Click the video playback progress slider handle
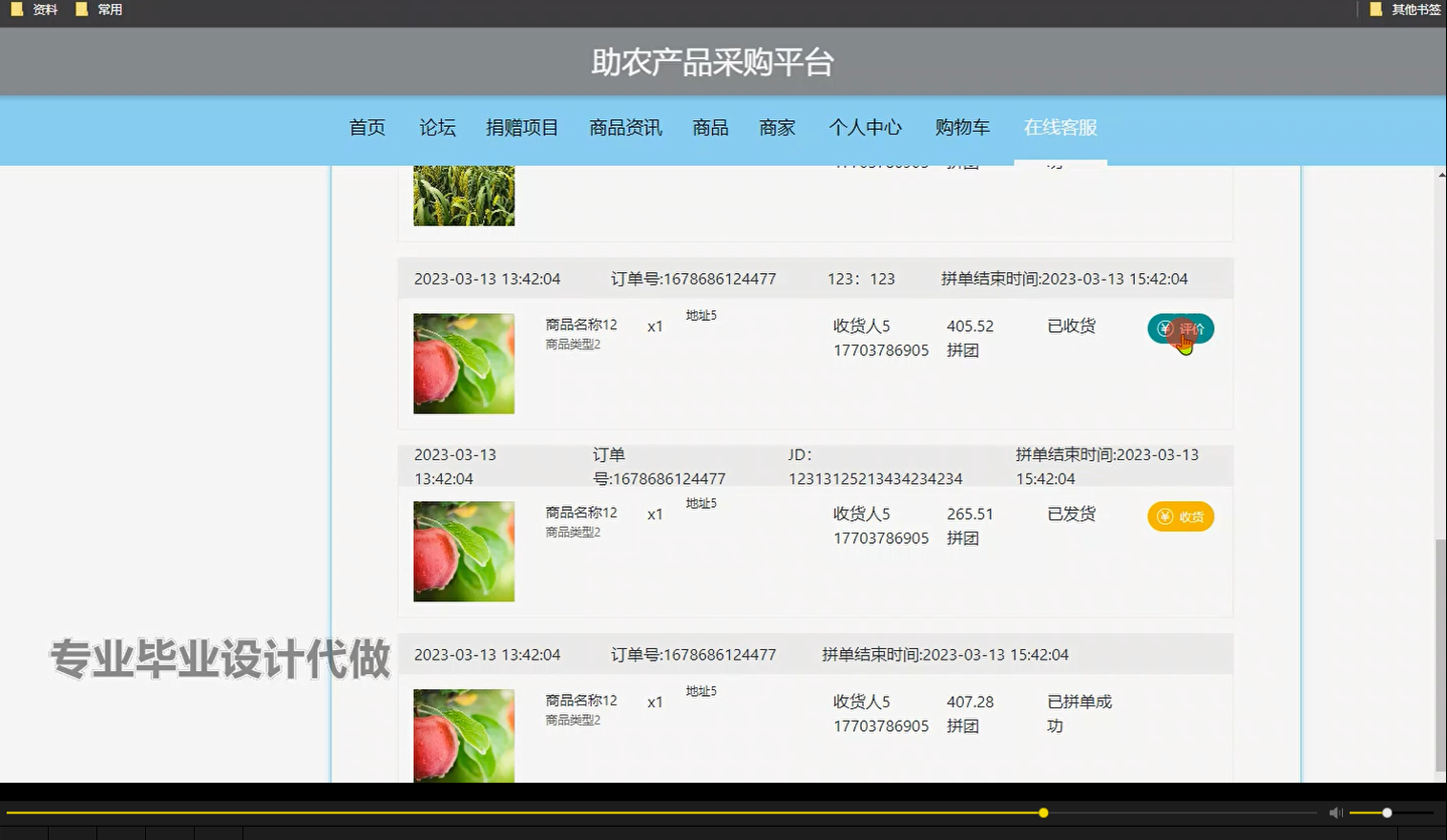The image size is (1447, 840). coord(1043,812)
